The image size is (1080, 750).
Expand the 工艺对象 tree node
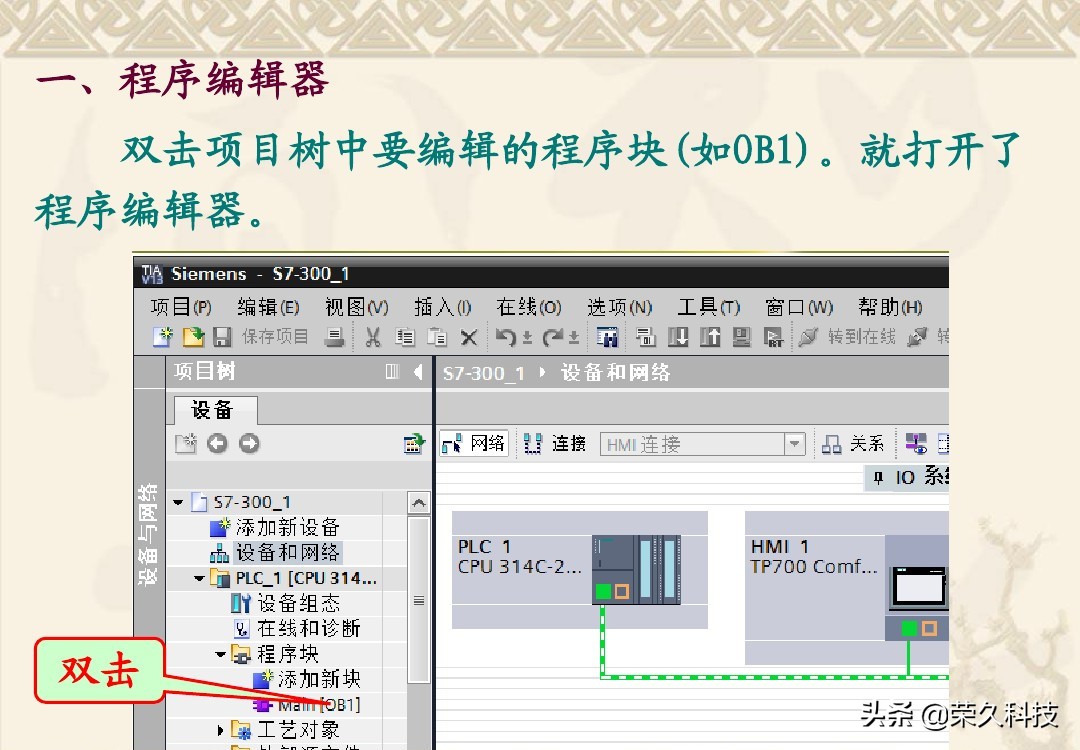[x=219, y=730]
